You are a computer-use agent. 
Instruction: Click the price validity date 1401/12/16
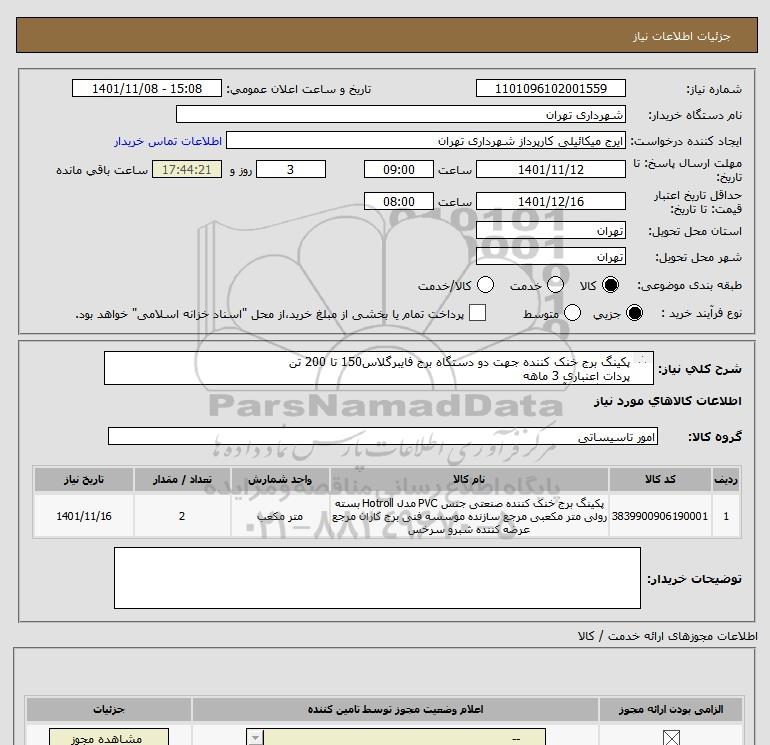(550, 201)
